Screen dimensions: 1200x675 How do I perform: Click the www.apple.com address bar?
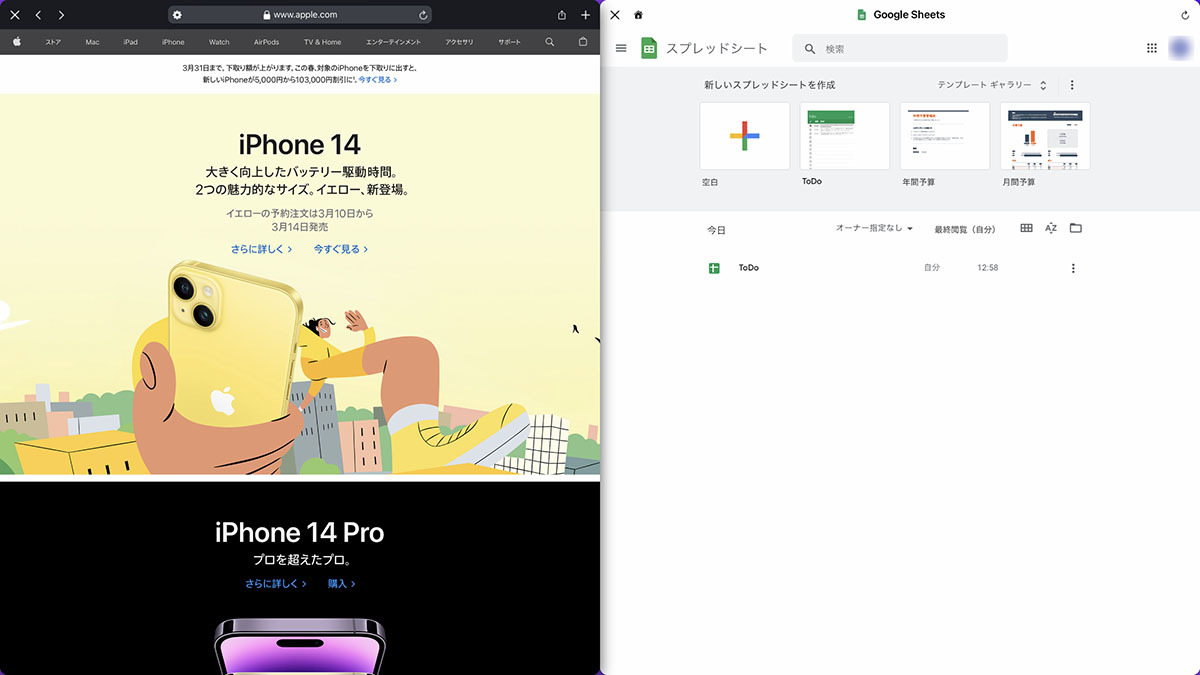point(300,15)
